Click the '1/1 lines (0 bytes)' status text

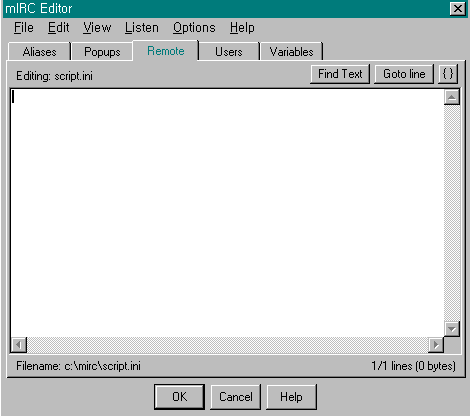coord(413,366)
